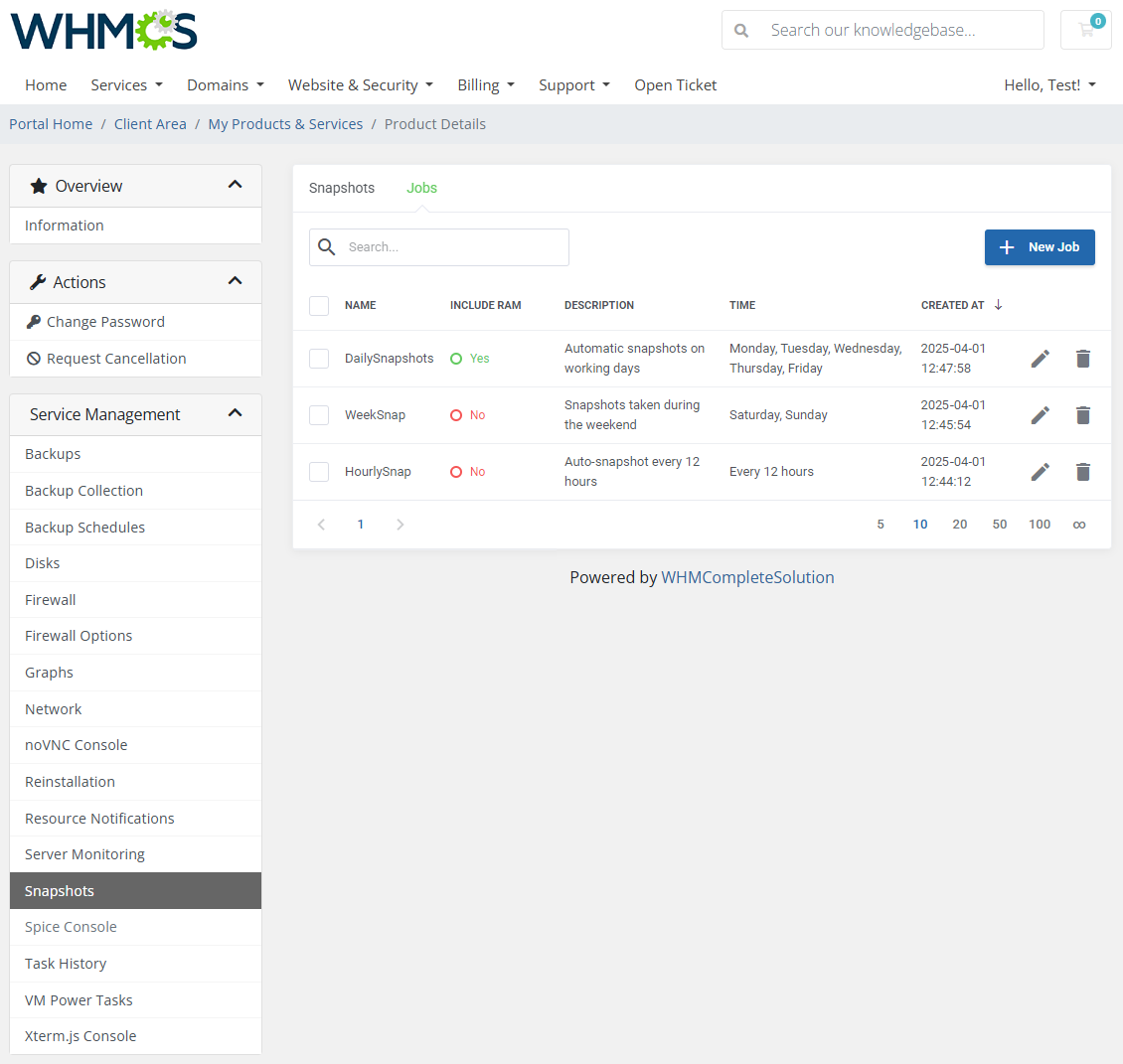The height and width of the screenshot is (1064, 1123).
Task: Edit the HourlySnap job
Action: pyautogui.click(x=1040, y=471)
